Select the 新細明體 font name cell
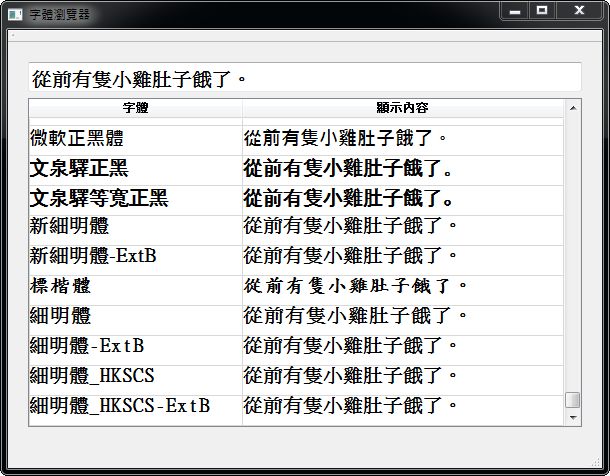Screen dimensions: 610x476 coord(135,230)
